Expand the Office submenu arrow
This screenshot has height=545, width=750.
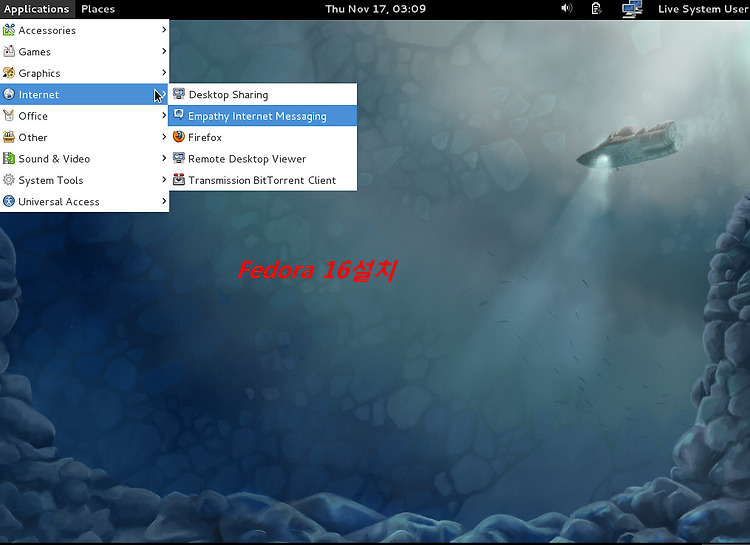(x=164, y=115)
